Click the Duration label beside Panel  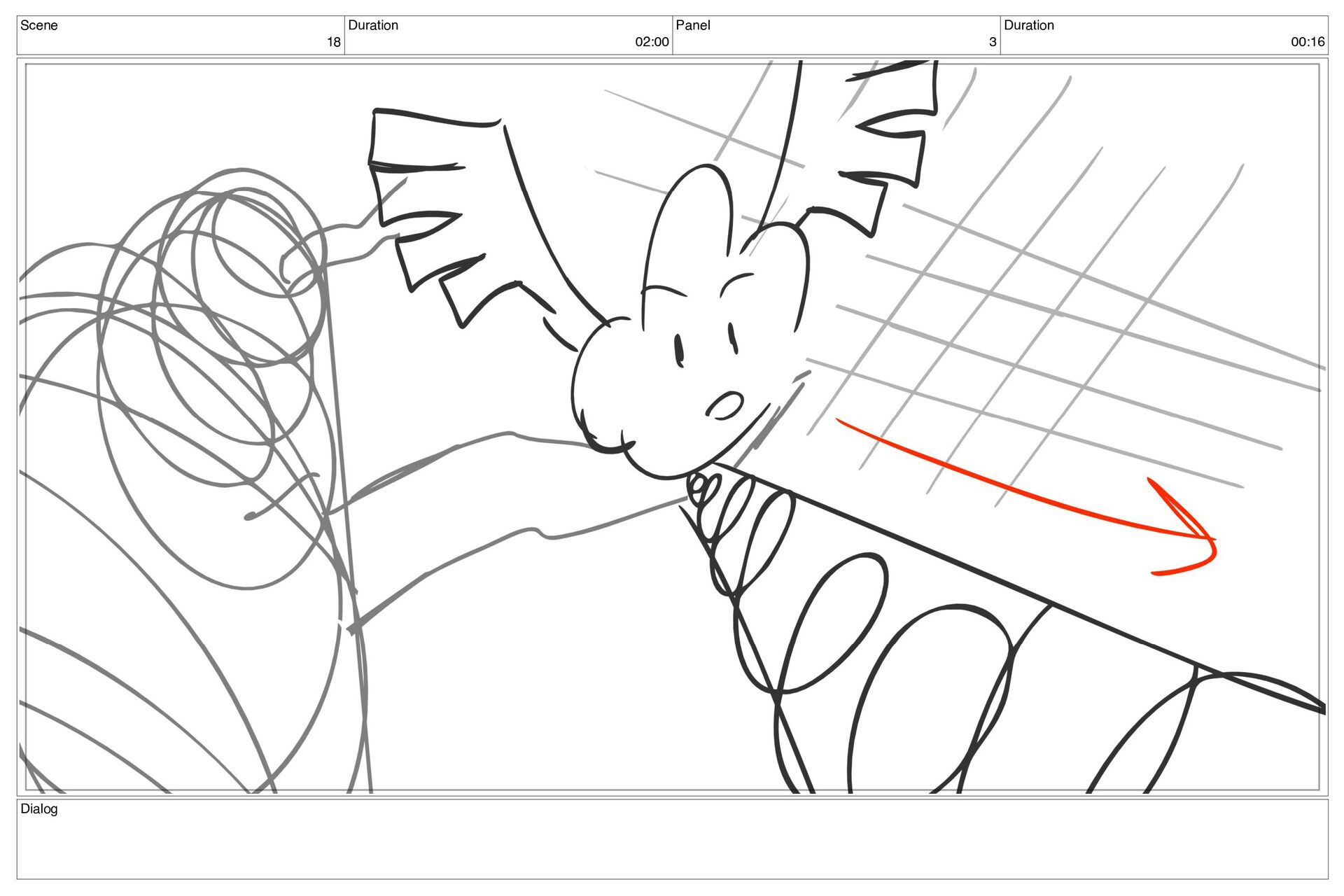pos(1029,25)
